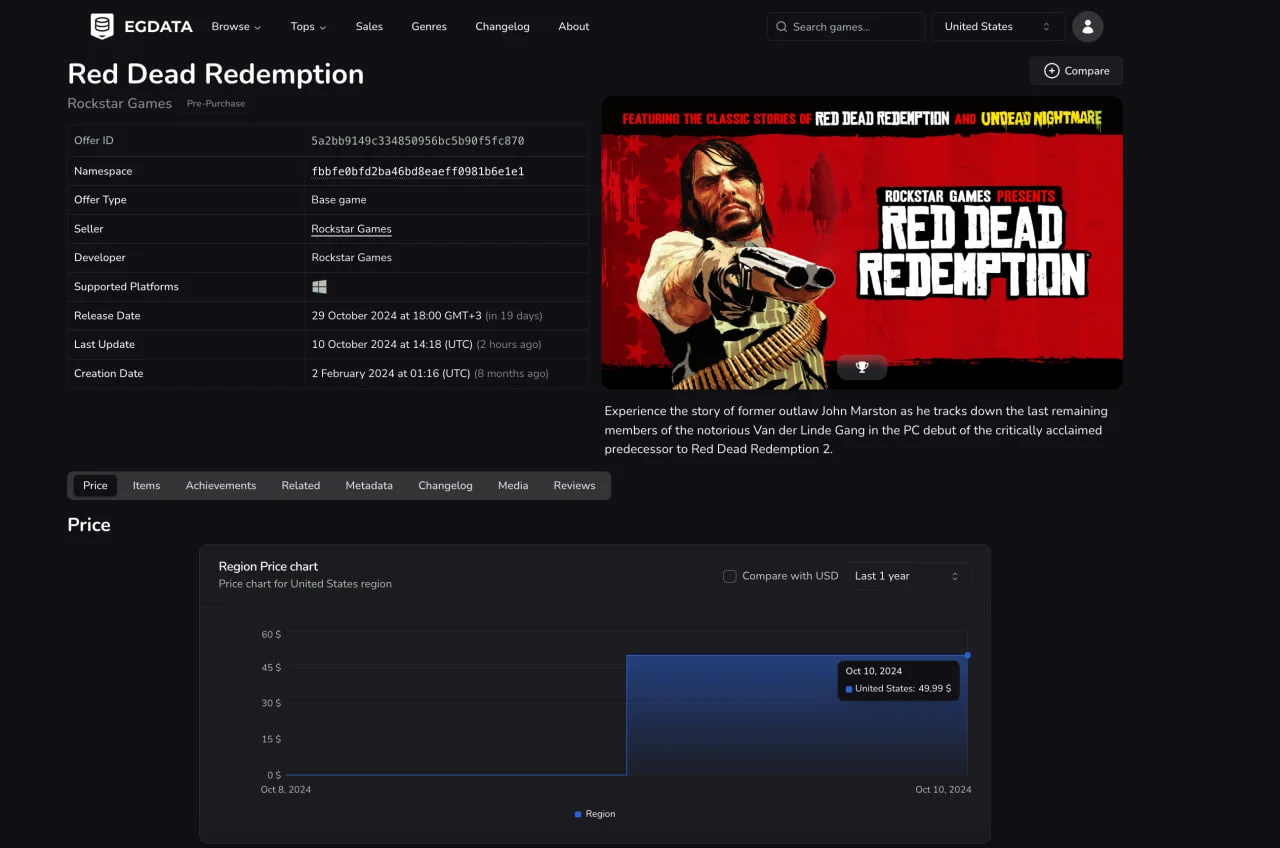
Task: Click the Windows platform icon
Action: (x=319, y=287)
